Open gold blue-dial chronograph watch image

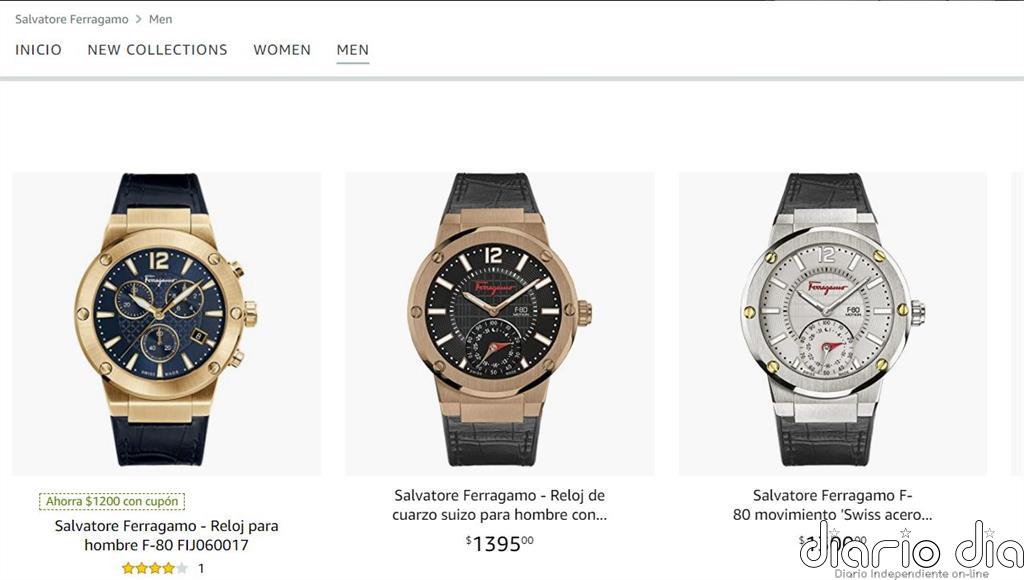click(x=167, y=323)
